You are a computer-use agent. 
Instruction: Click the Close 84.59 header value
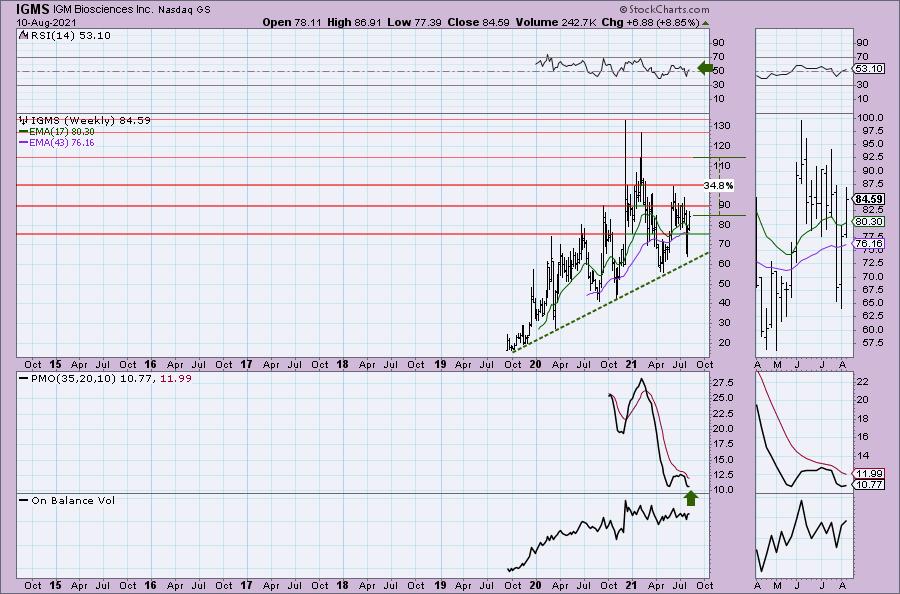tap(478, 22)
